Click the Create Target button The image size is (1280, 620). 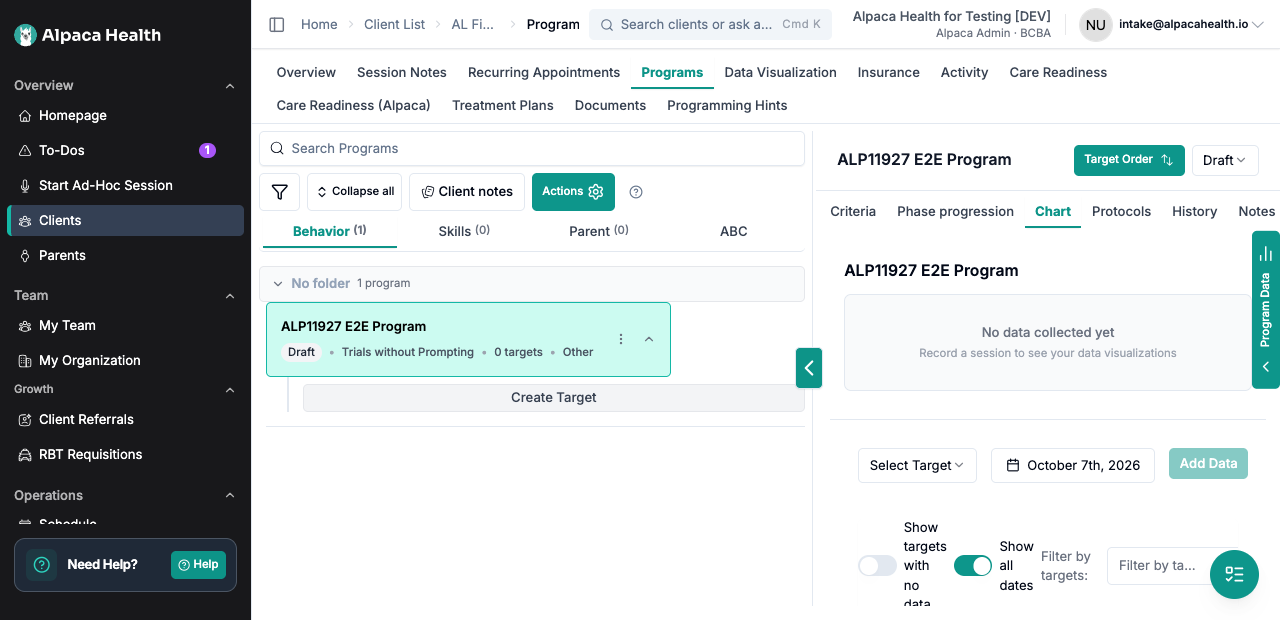(554, 397)
